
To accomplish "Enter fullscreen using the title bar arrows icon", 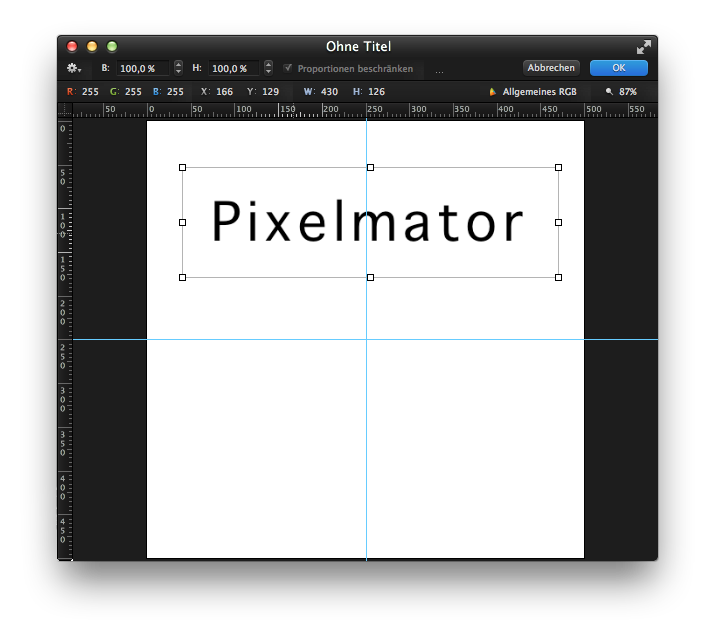I will click(643, 47).
